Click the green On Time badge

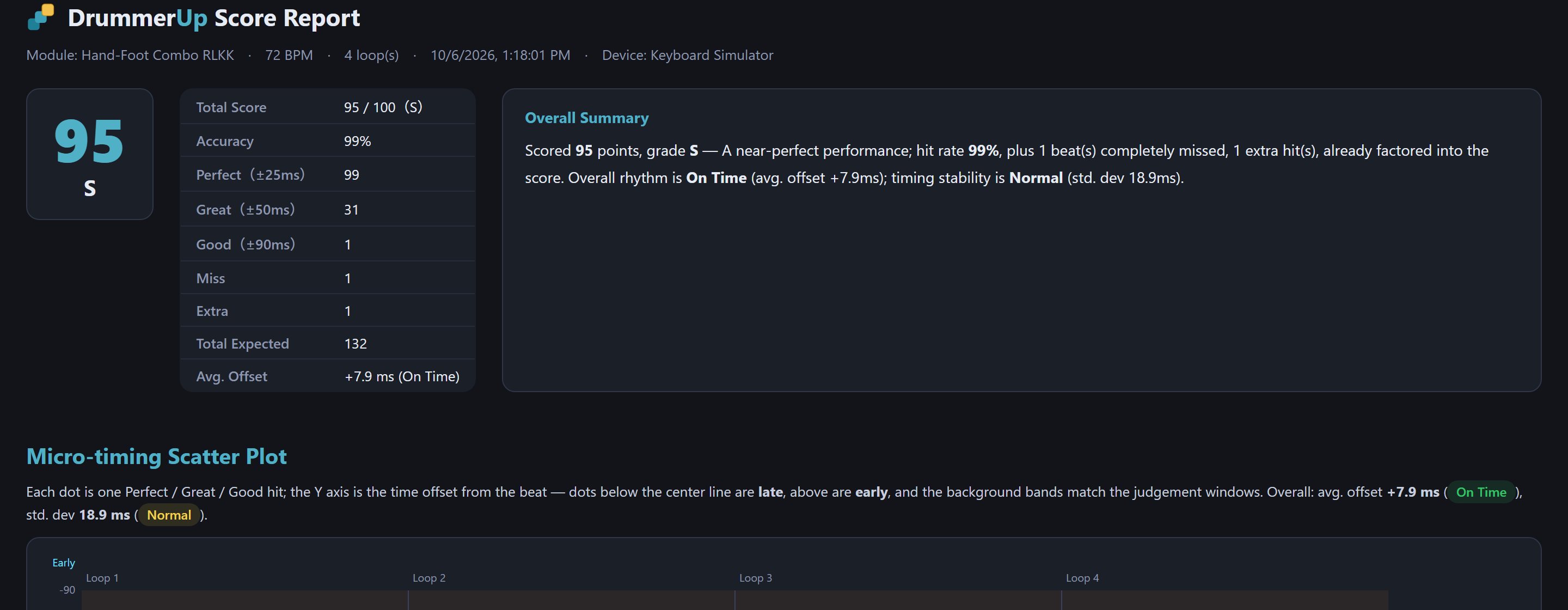pyautogui.click(x=1480, y=492)
